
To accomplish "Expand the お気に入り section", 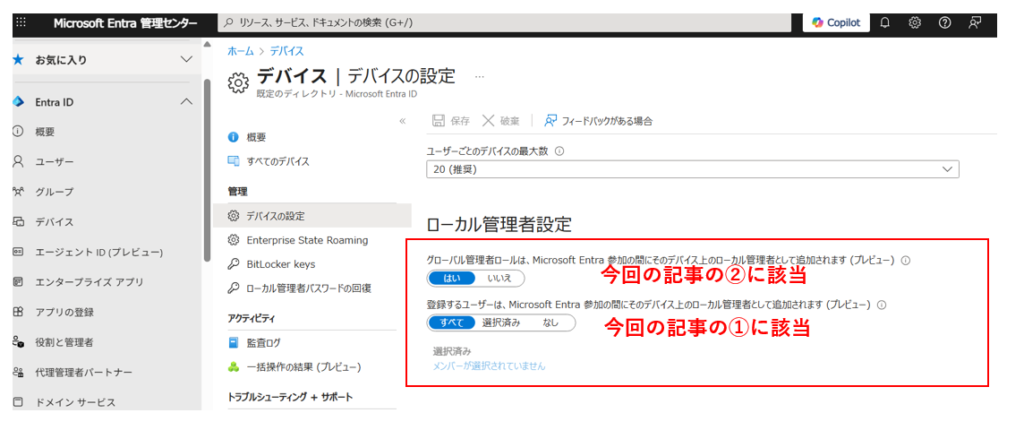I will coord(186,60).
